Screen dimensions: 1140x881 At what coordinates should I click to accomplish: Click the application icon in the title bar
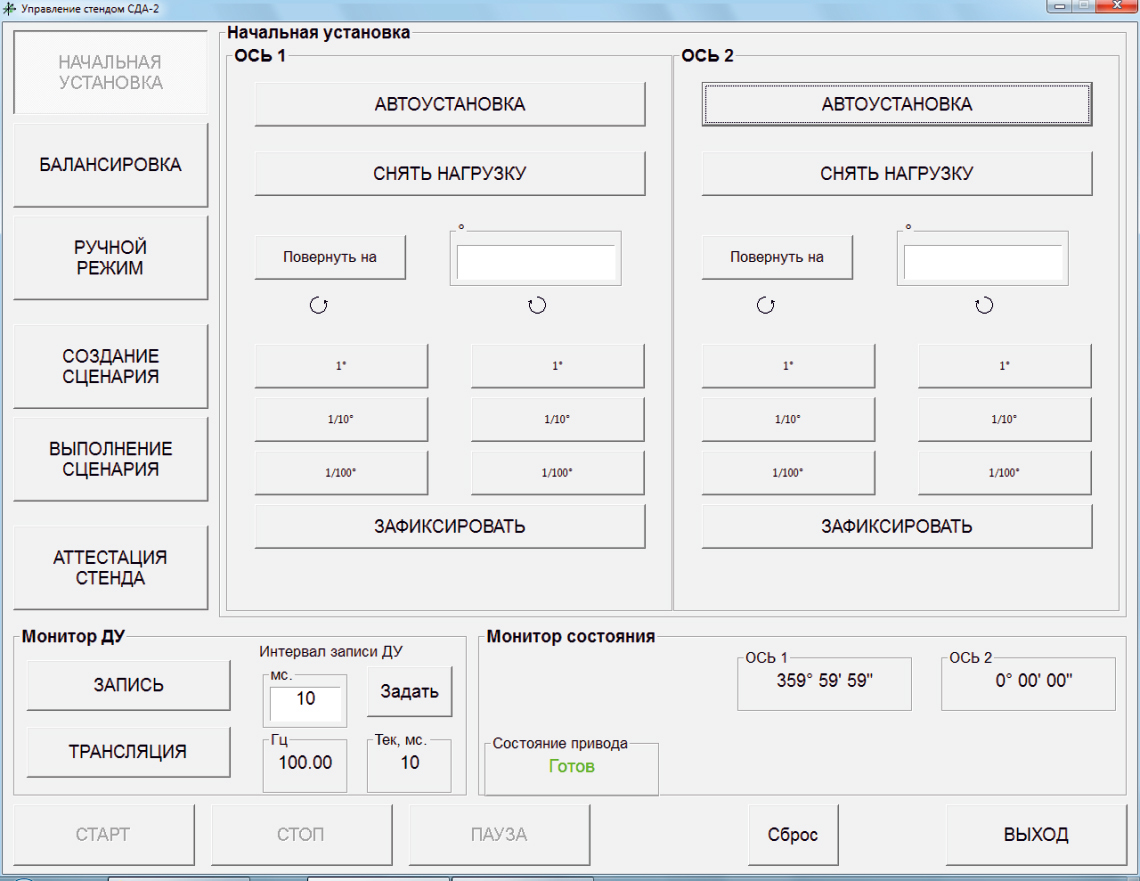click(x=10, y=8)
